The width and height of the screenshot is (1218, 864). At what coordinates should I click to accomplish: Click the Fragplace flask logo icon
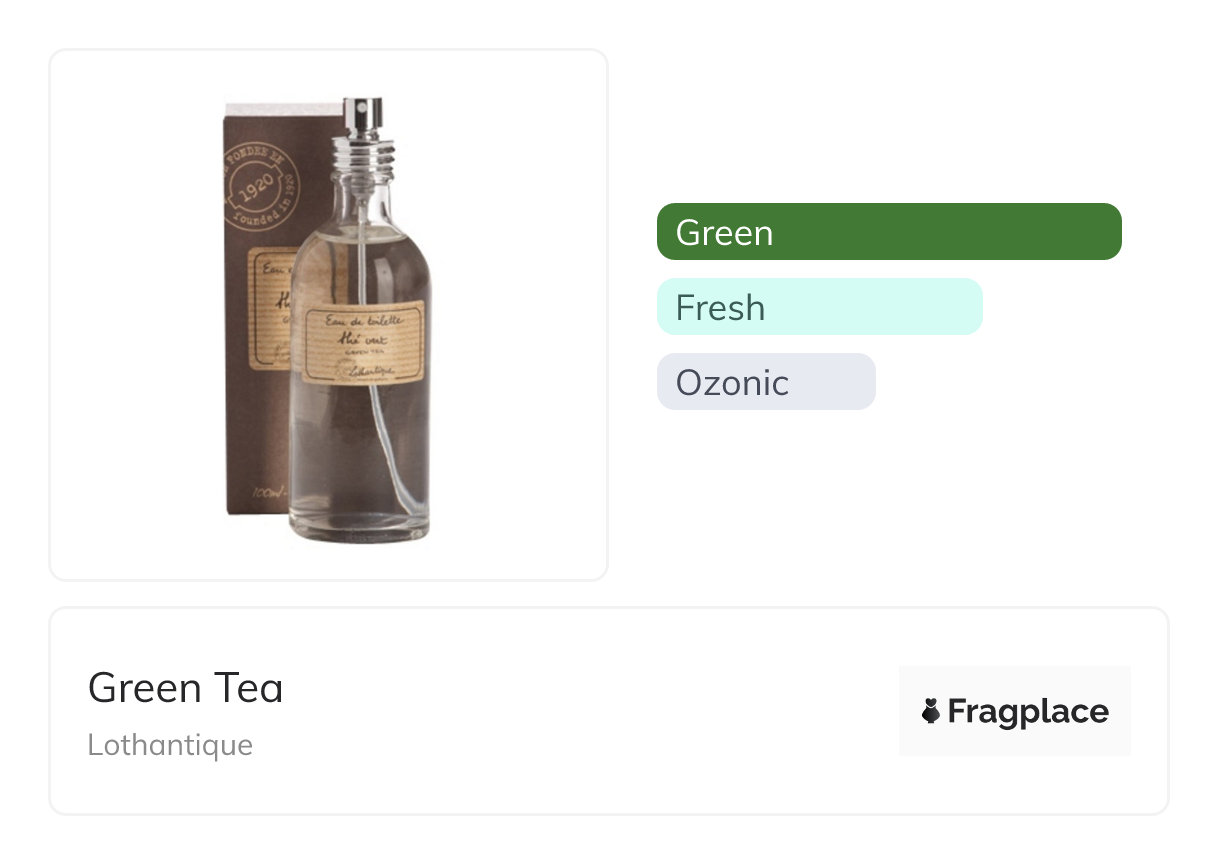coord(931,712)
